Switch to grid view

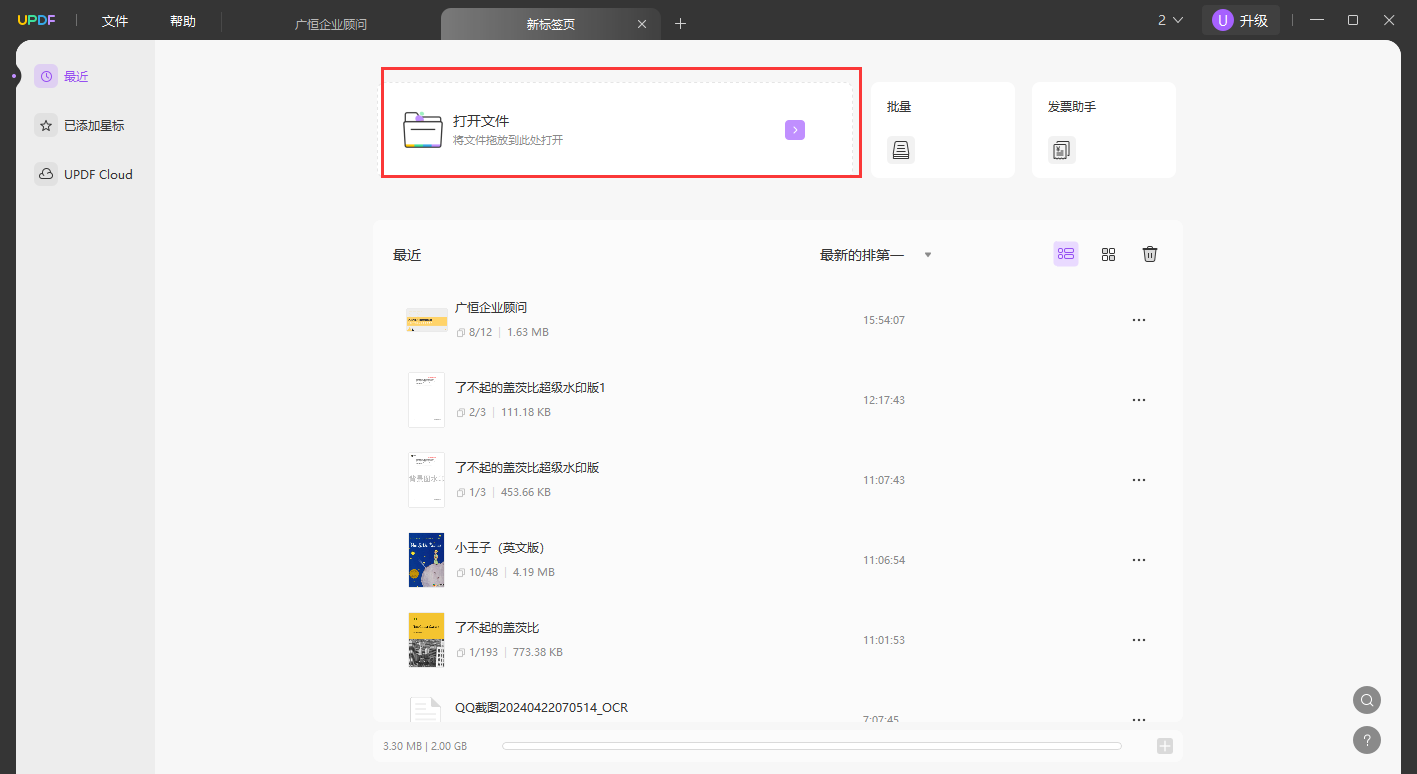click(1108, 254)
